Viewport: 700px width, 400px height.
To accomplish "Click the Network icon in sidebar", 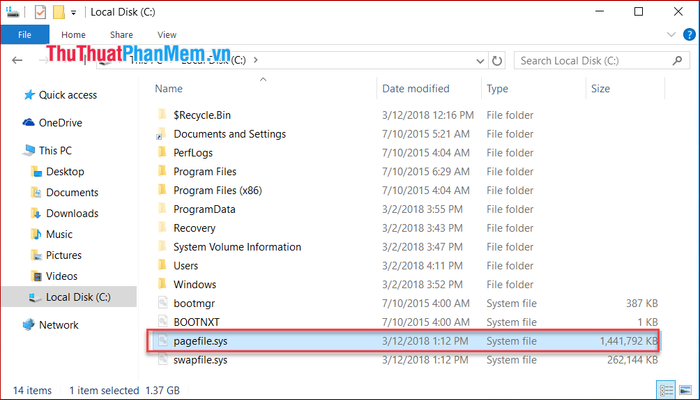I will point(29,325).
